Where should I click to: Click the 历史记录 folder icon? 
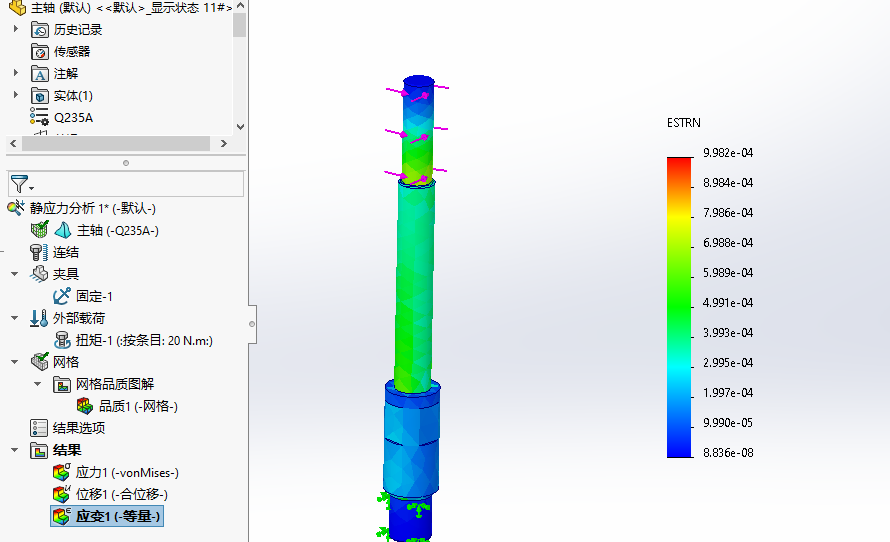(x=39, y=30)
